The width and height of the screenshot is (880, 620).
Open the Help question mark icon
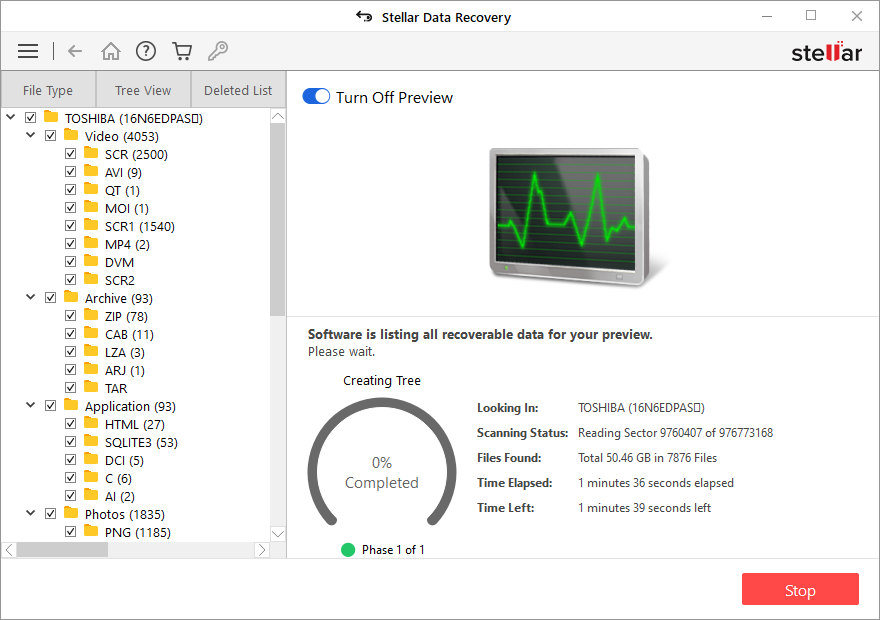click(146, 51)
